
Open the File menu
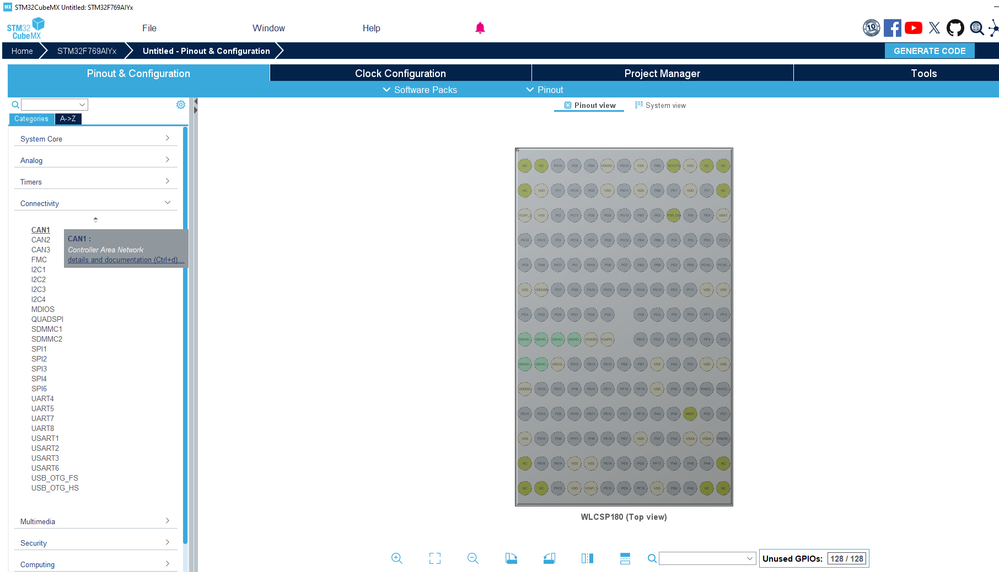click(149, 28)
